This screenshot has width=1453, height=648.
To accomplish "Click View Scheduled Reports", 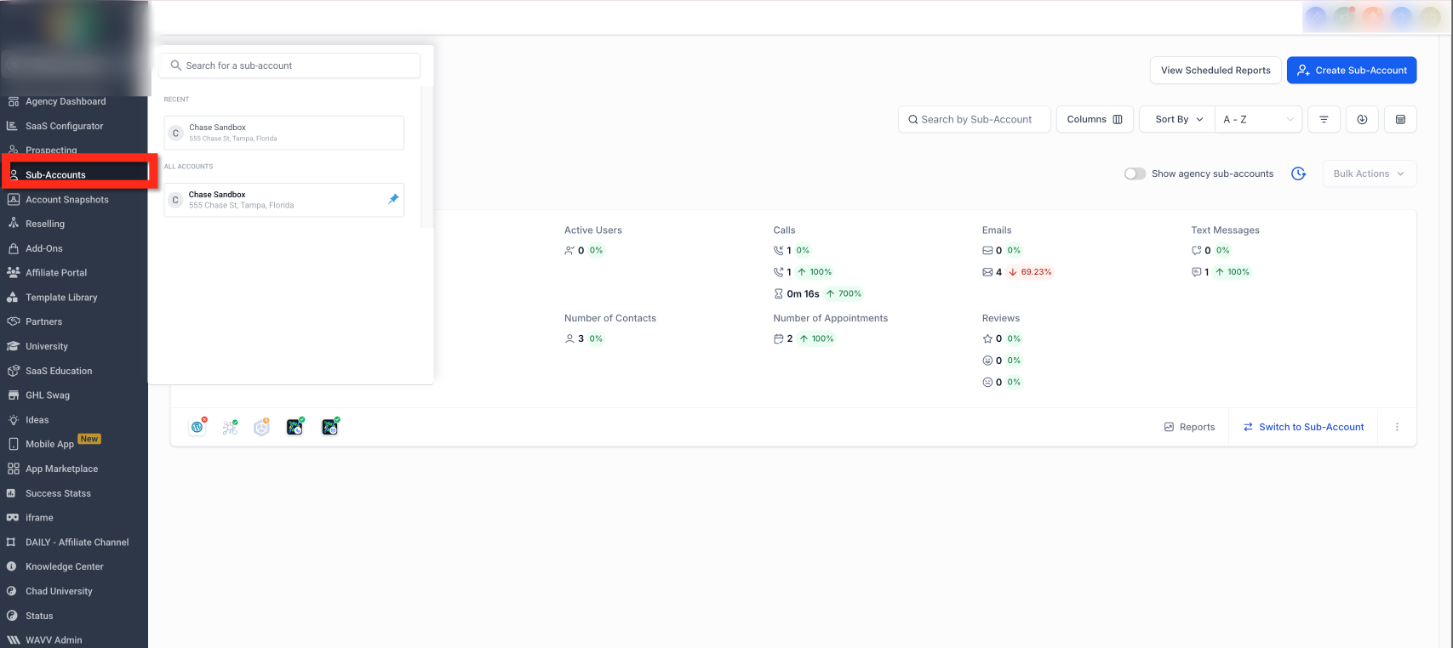I will coord(1215,70).
